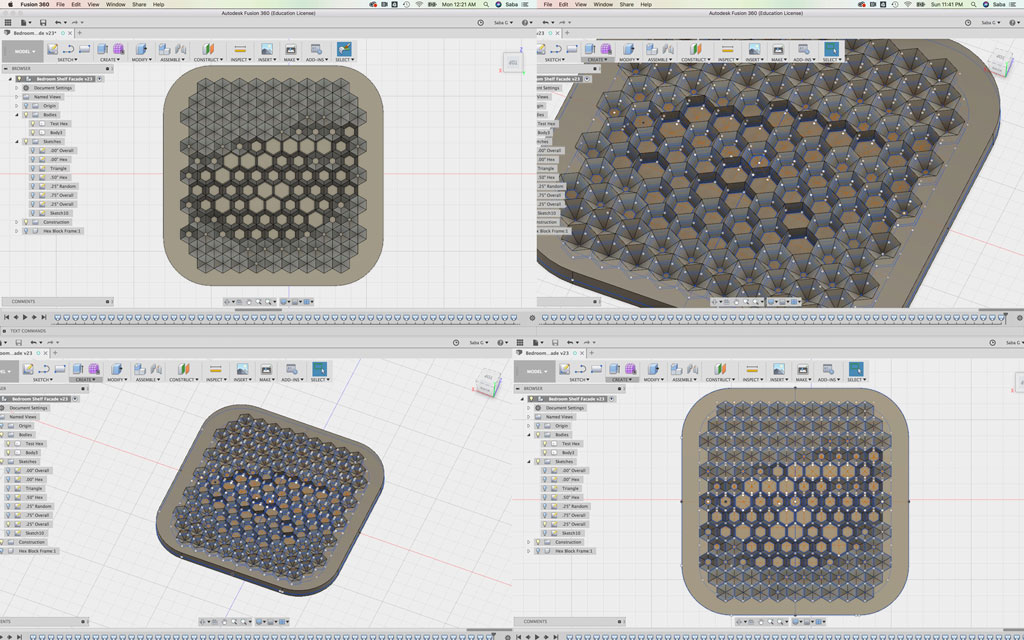The width and height of the screenshot is (1024, 640).
Task: Toggle Origin visibility lightbulb in top-left browser
Action: coord(26,105)
